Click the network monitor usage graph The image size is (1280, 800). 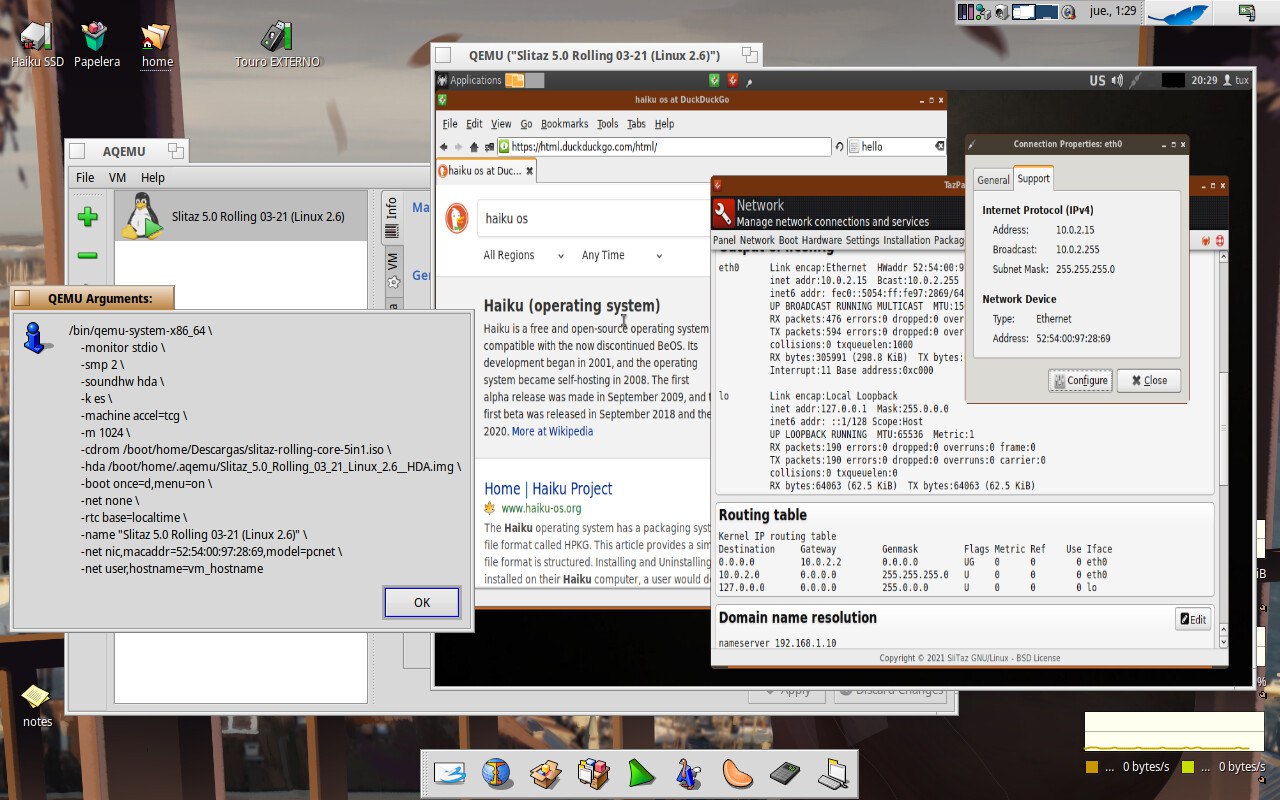point(1174,731)
